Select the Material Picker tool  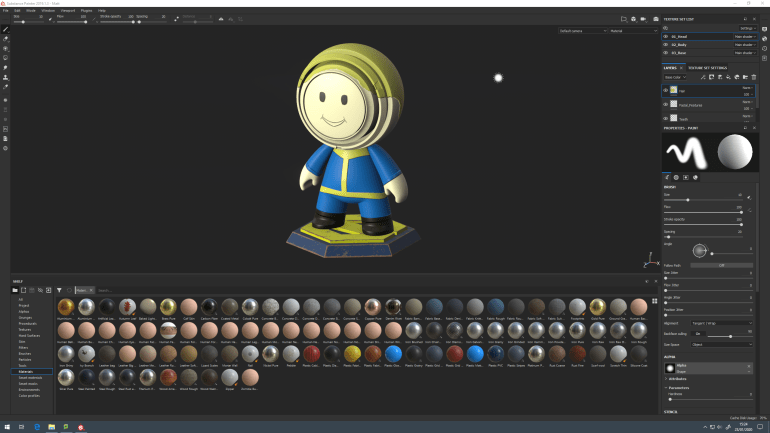coord(5,87)
